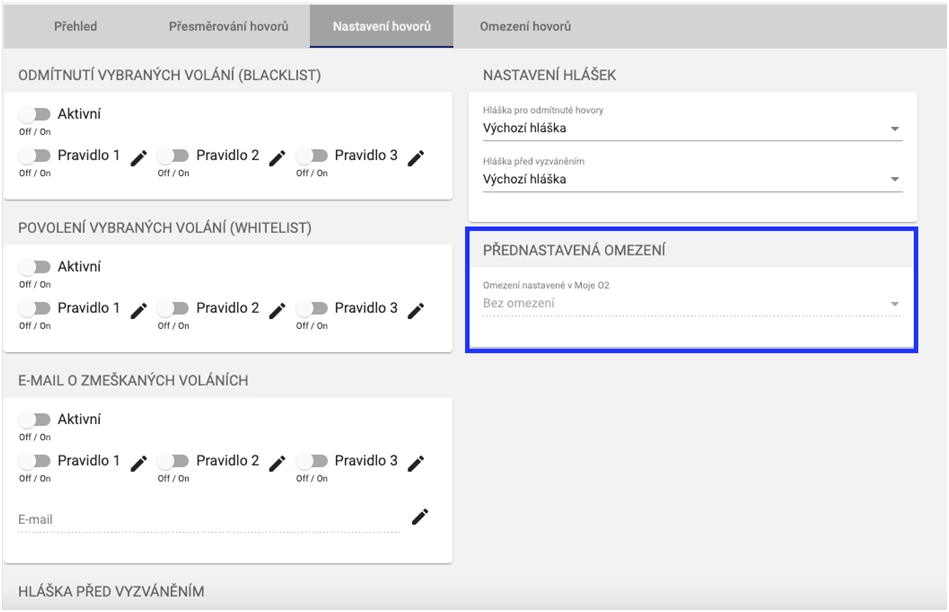Screen dimensions: 949x612
Task: Edit Pravidlo 3 in the Blacklist section
Action: pos(415,157)
